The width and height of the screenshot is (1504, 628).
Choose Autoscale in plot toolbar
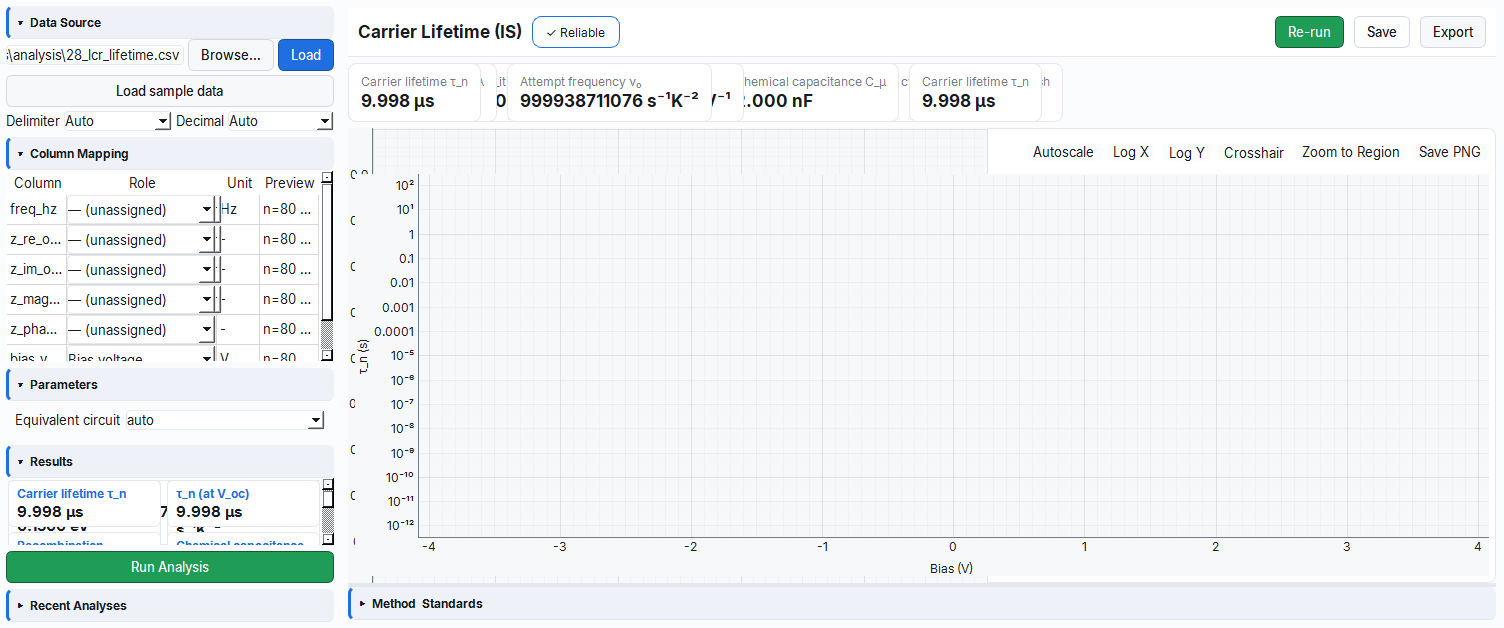[1063, 152]
